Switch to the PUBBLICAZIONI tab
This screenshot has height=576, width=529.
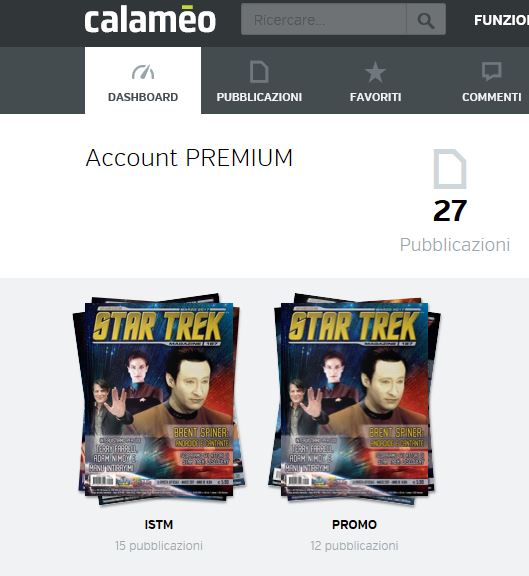259,80
